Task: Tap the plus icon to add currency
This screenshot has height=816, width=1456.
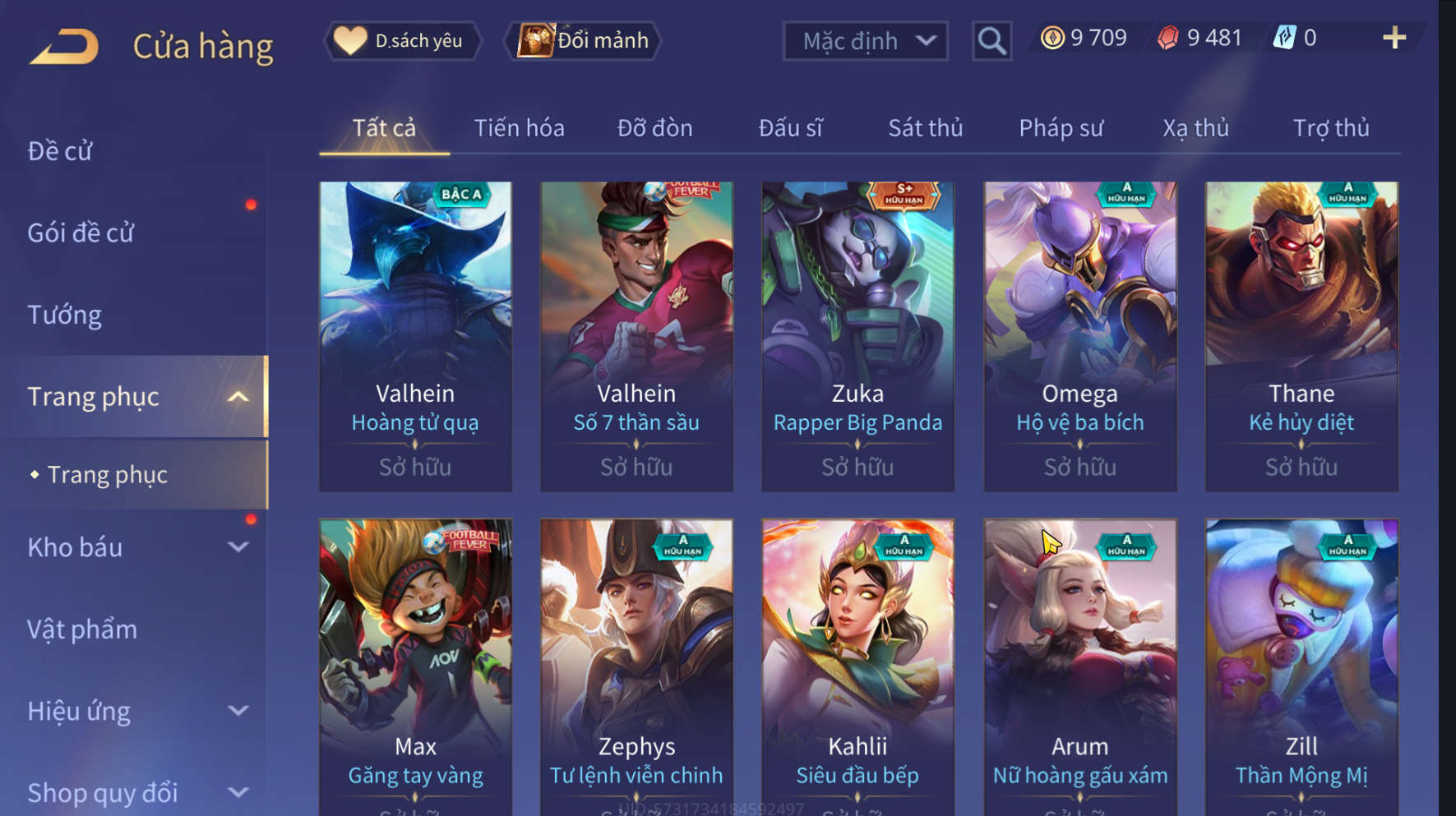Action: [x=1394, y=38]
